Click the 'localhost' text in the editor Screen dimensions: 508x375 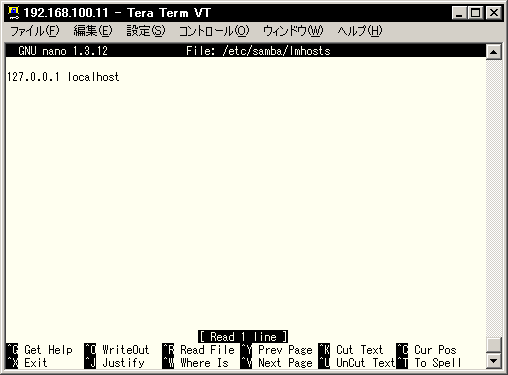pos(93,77)
